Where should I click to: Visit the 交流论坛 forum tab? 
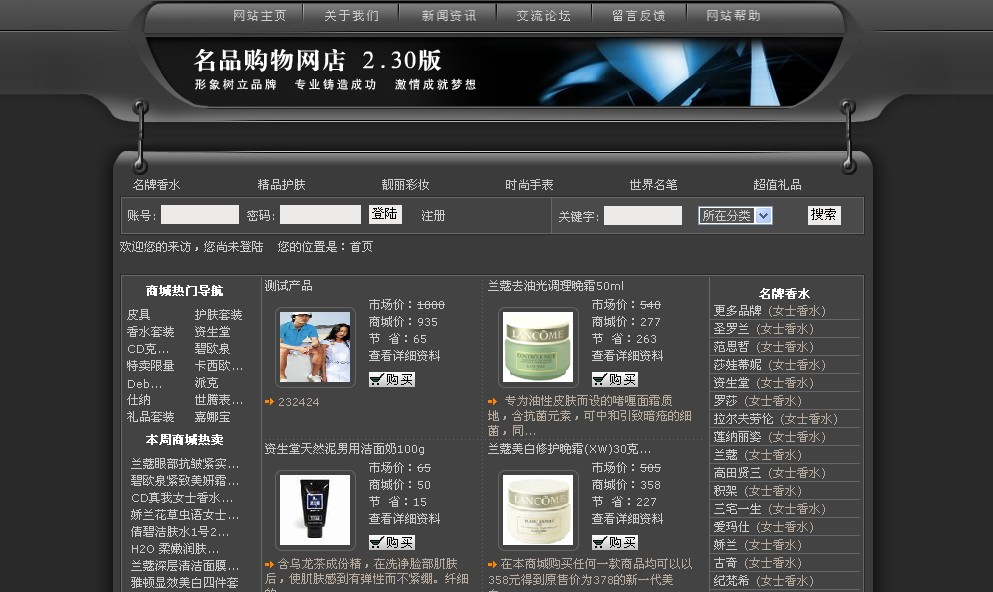(x=543, y=16)
